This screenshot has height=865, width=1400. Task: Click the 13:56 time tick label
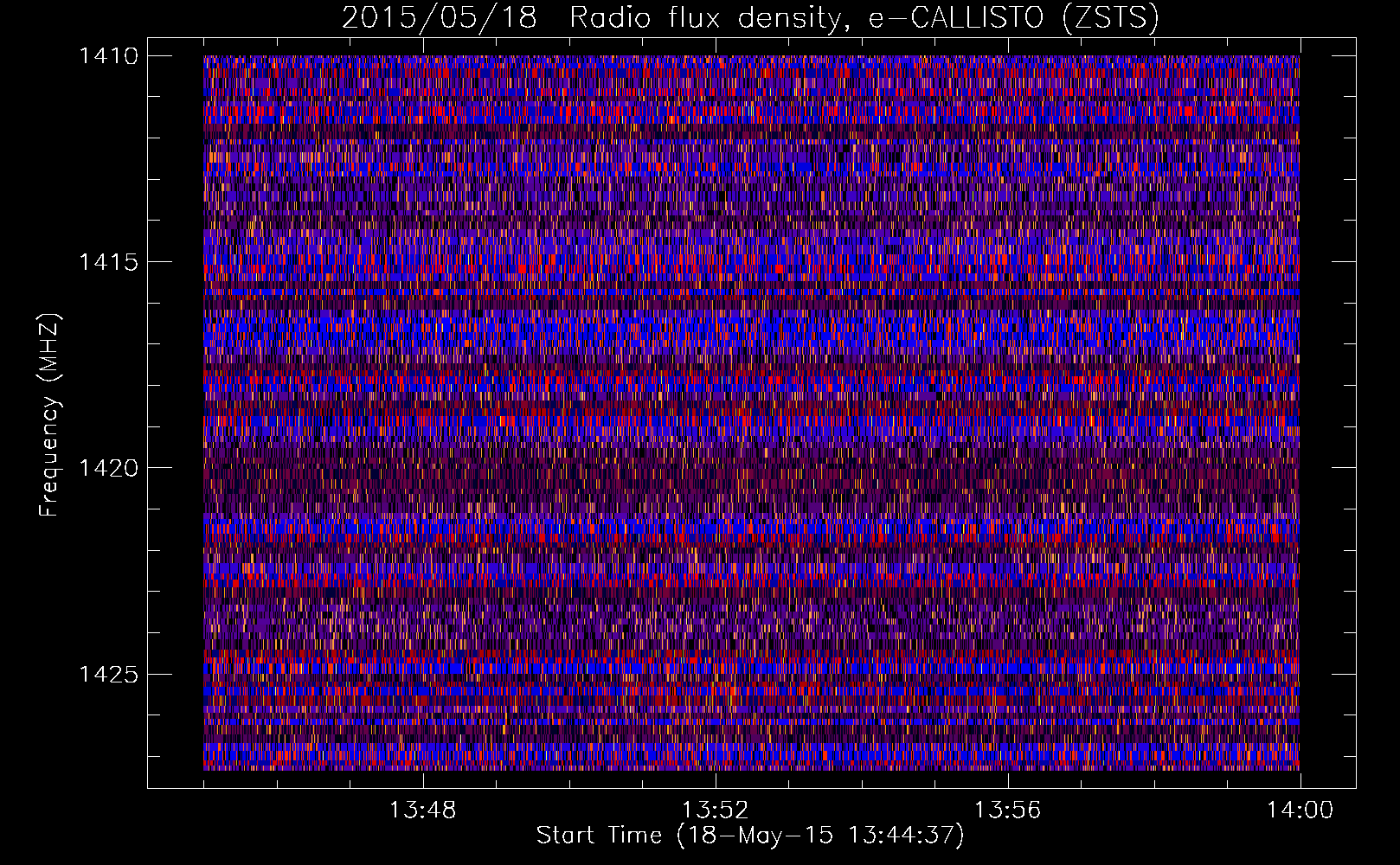pyautogui.click(x=1007, y=811)
